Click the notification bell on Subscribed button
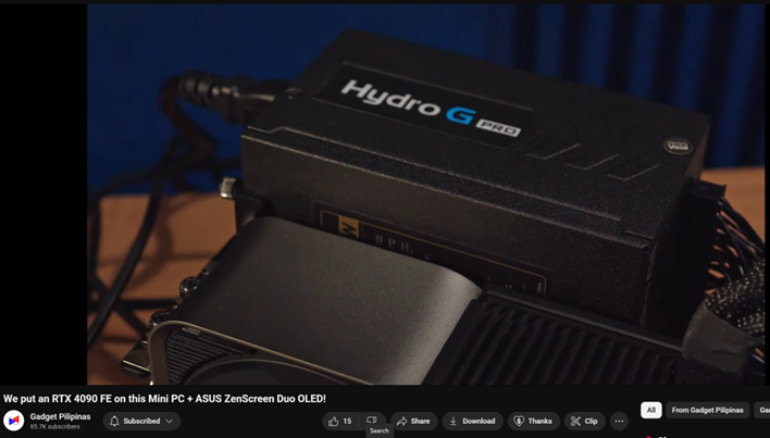Screen dimensions: 770x438 click(x=114, y=421)
